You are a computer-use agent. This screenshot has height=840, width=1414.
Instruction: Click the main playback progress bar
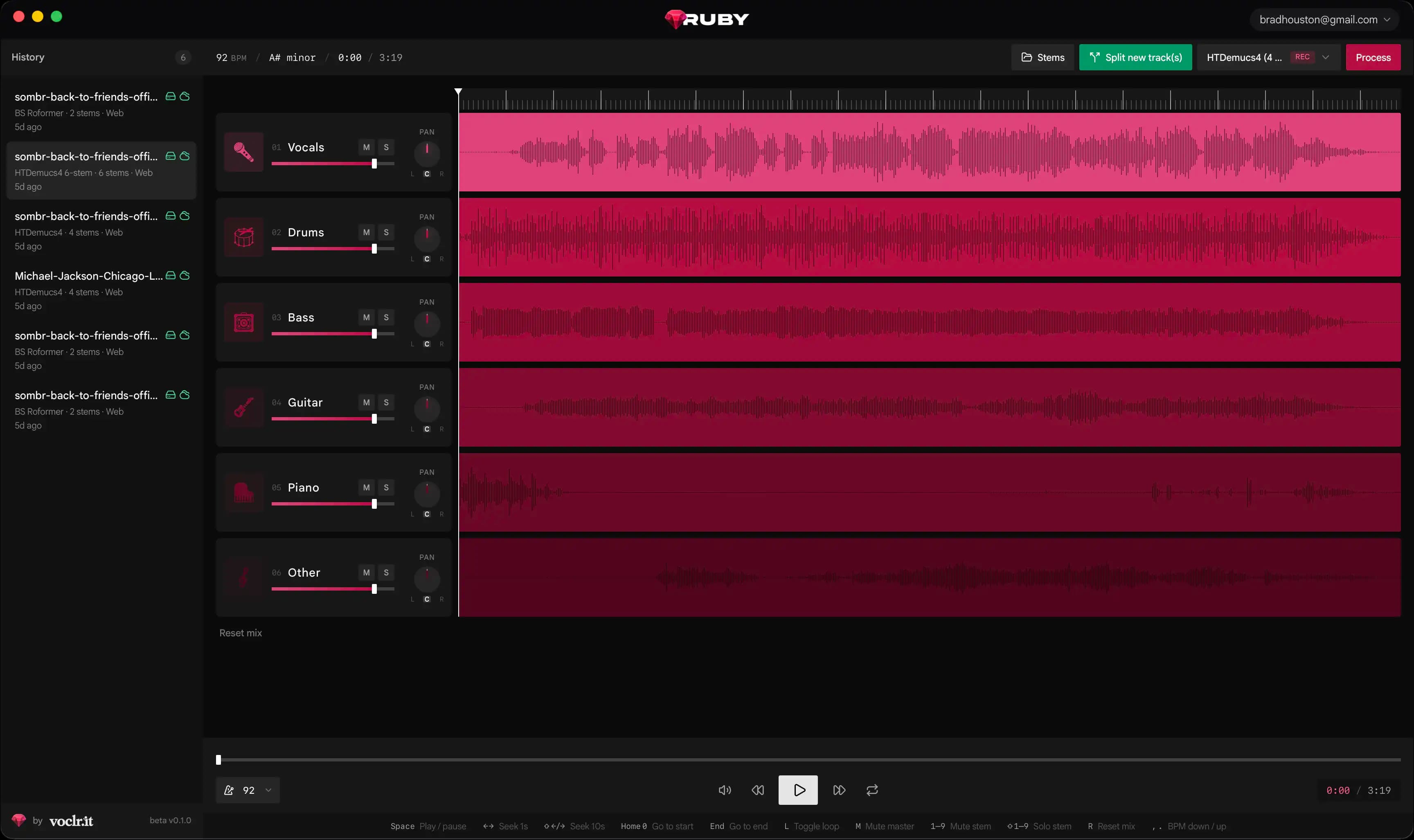point(808,759)
